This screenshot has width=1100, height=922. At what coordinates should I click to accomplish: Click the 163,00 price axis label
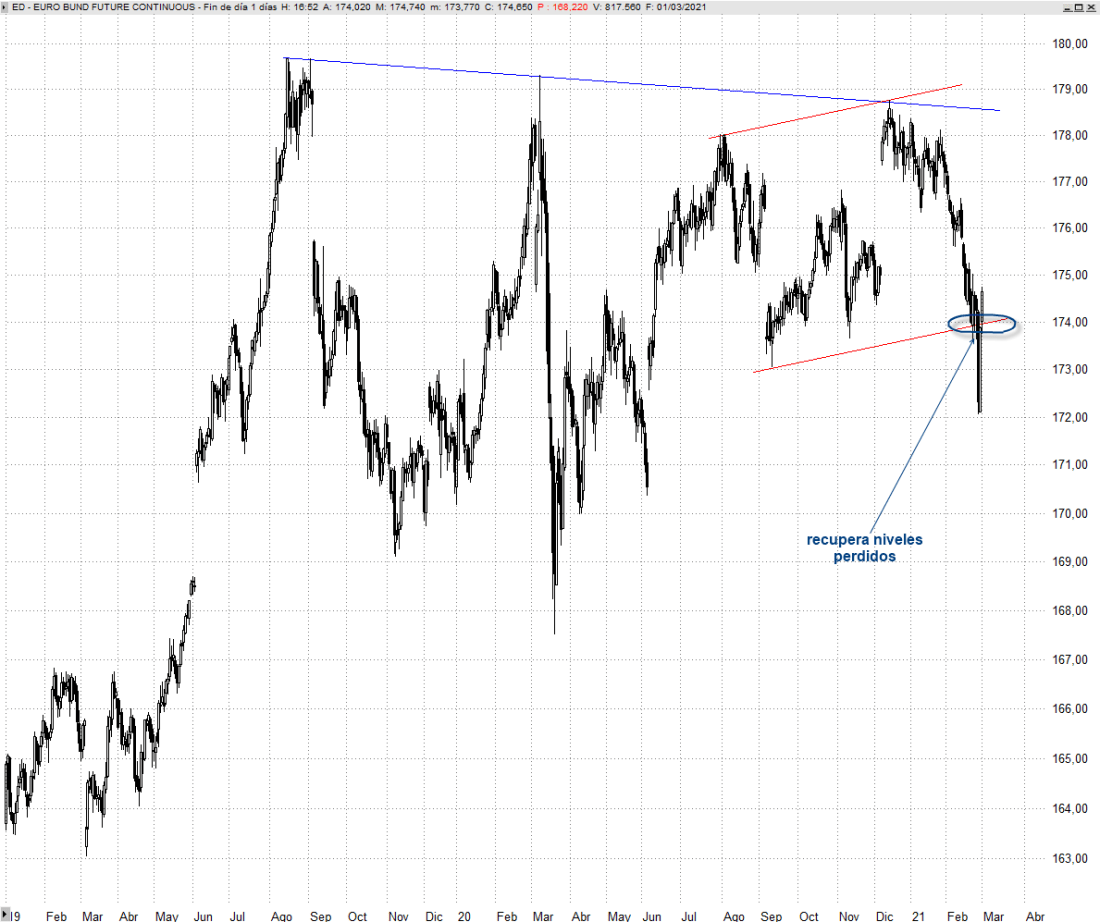pyautogui.click(x=1070, y=858)
